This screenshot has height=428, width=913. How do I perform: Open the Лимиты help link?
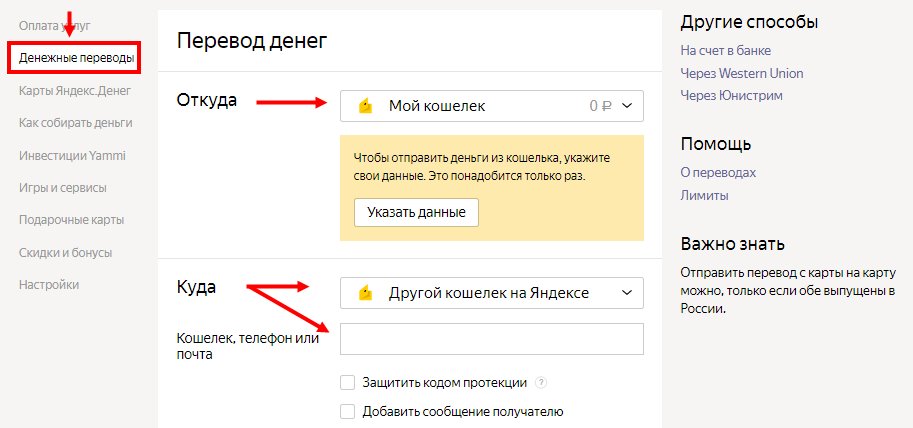(x=704, y=195)
